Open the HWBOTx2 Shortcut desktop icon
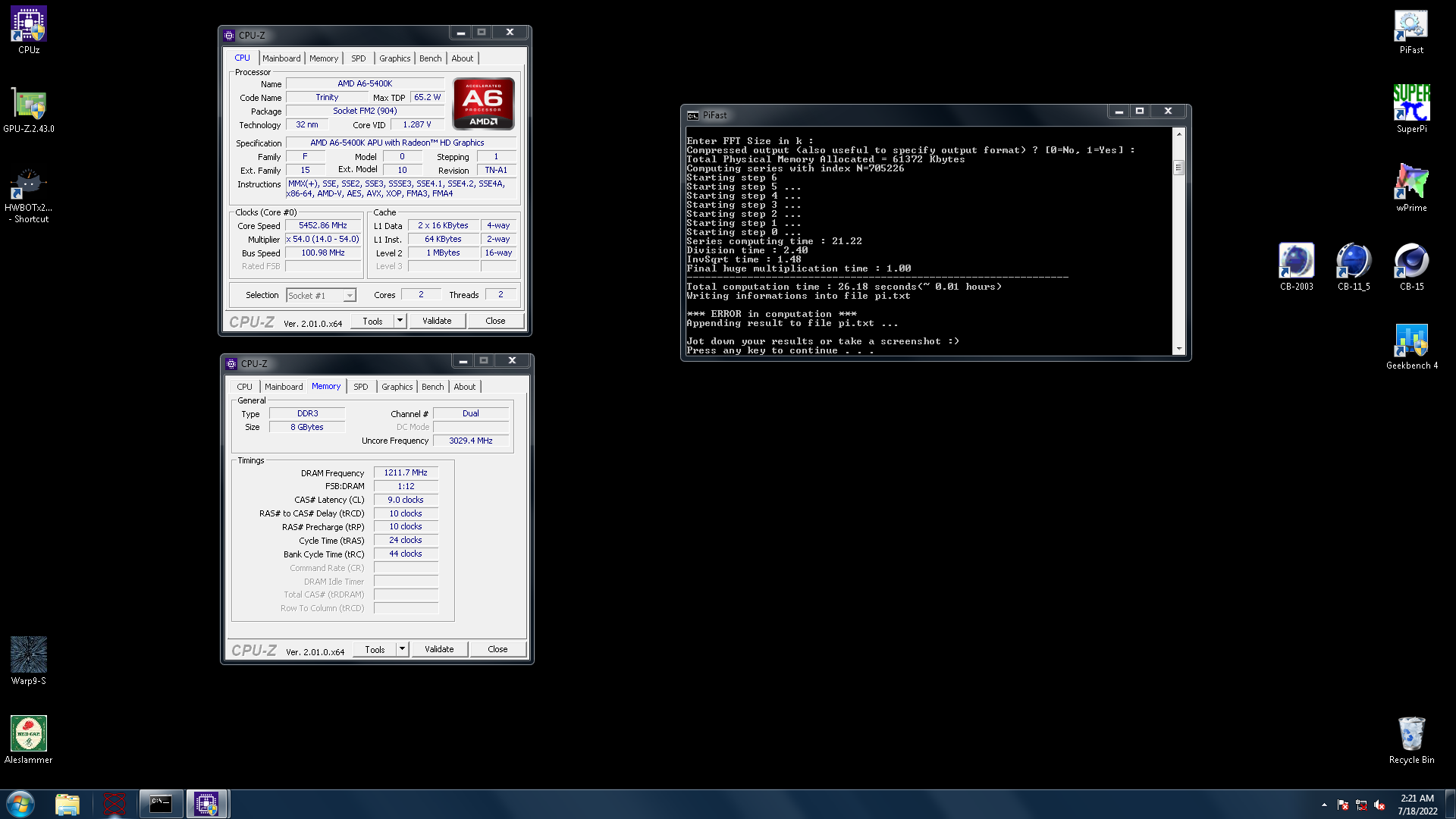The image size is (1456, 819). 29,196
